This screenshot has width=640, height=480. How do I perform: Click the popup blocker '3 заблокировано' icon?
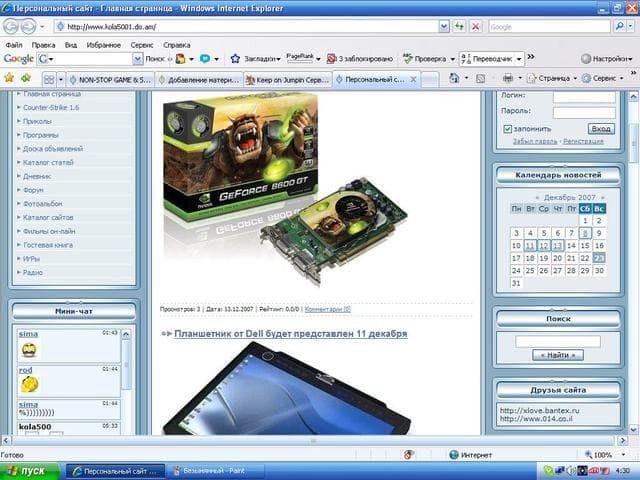(331, 59)
